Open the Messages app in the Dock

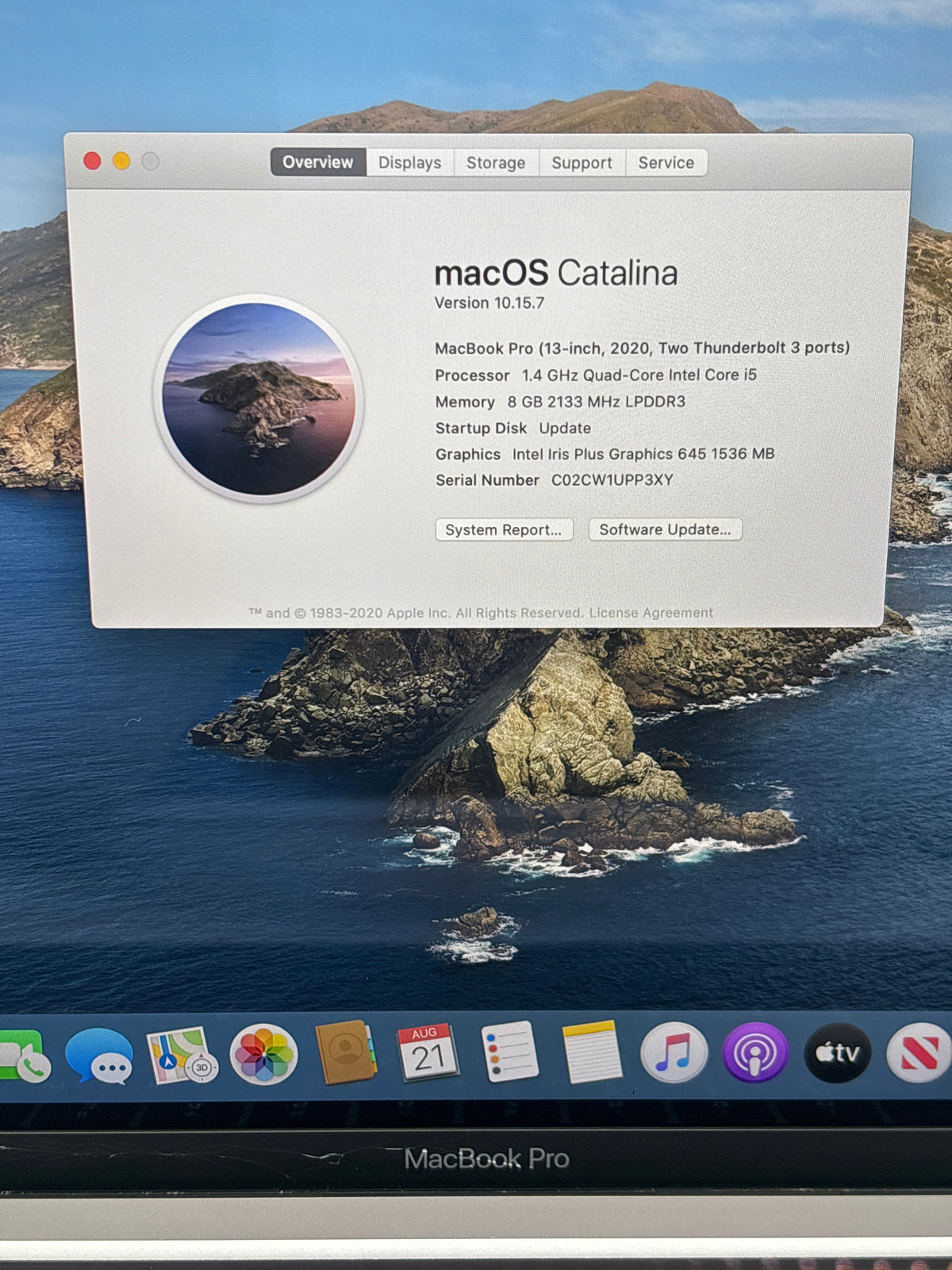(99, 1056)
